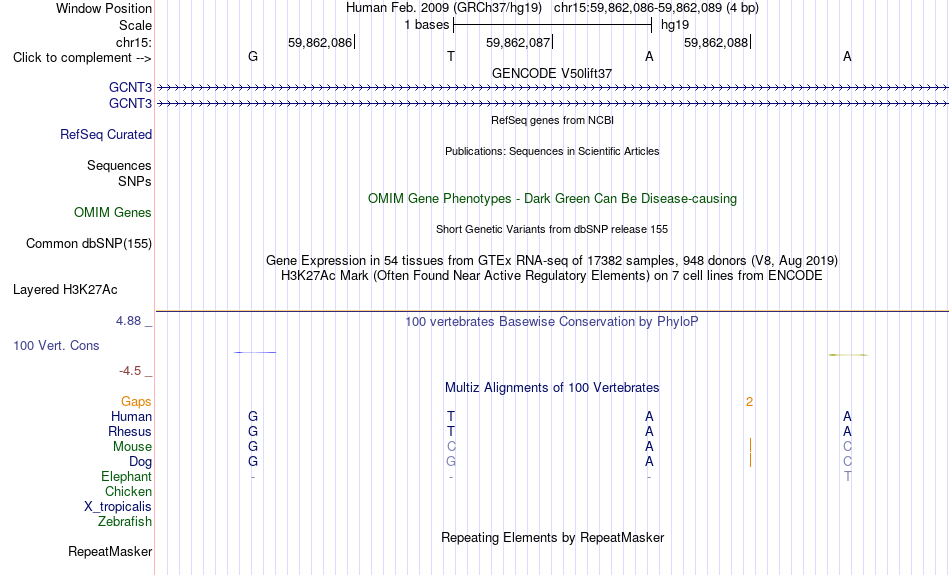The height and width of the screenshot is (575, 950).
Task: Click the H3K27Ac Mark track title
Action: (x=552, y=276)
